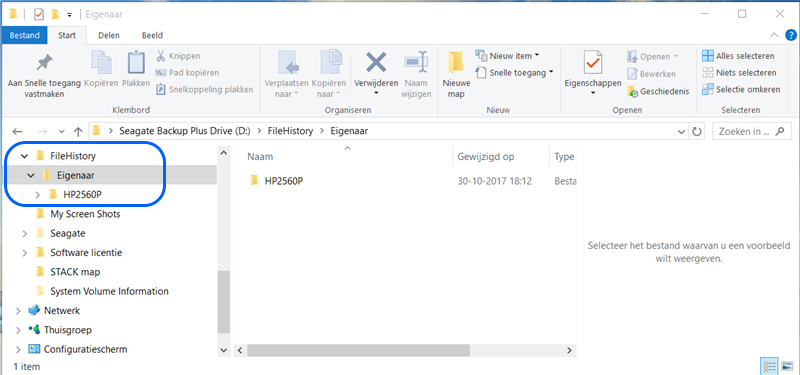Open the Eigenschappen dropdown arrow
Image resolution: width=800 pixels, height=375 pixels.
593,93
